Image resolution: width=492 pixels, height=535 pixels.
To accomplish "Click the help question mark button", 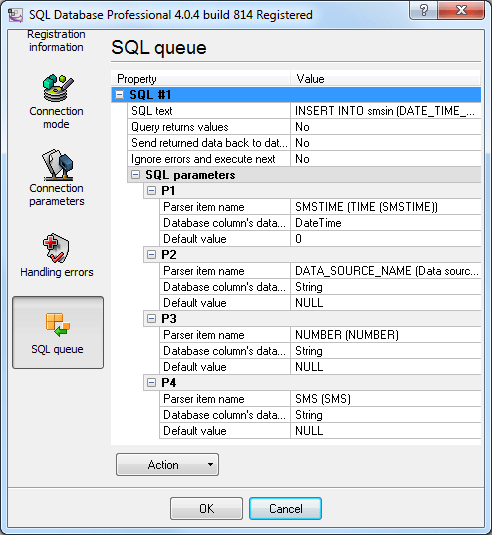I will 423,10.
